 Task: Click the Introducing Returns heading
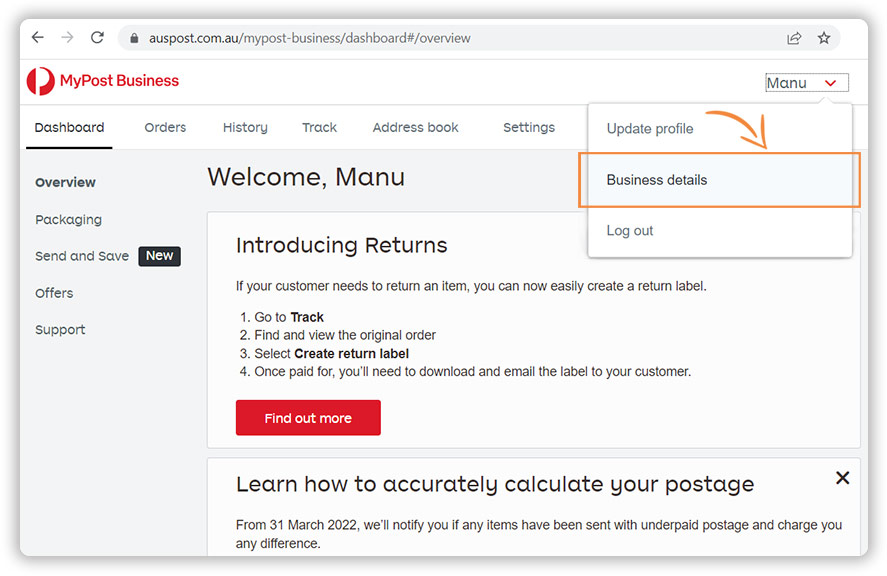(342, 246)
